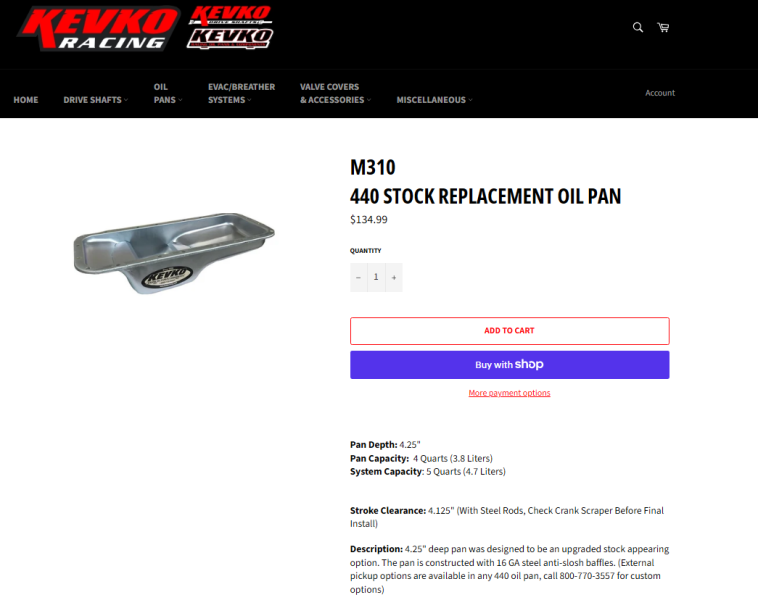Click the oil pan product image
The height and width of the screenshot is (600, 758).
click(x=174, y=253)
